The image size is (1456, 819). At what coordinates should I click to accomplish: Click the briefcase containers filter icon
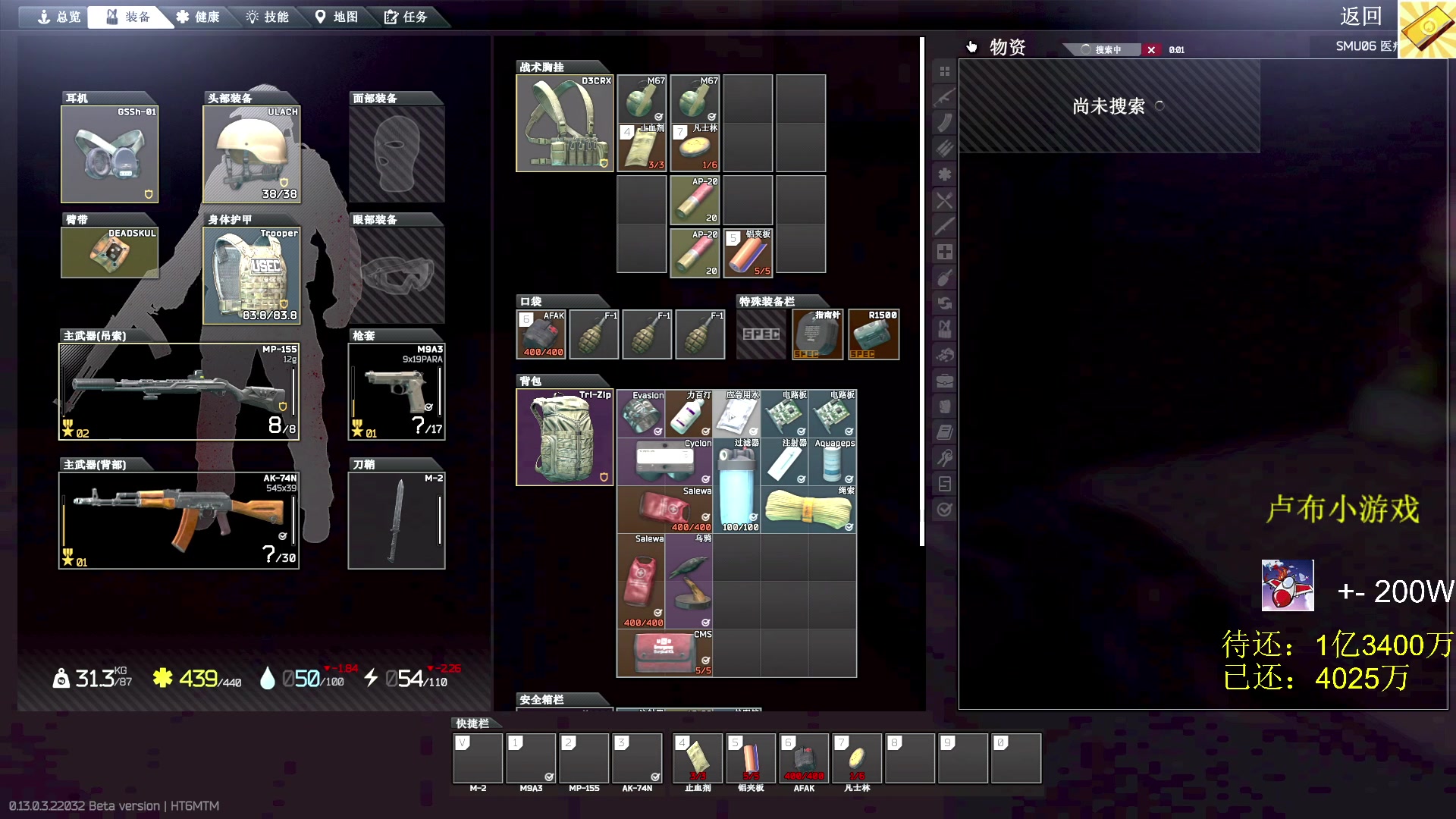(944, 381)
